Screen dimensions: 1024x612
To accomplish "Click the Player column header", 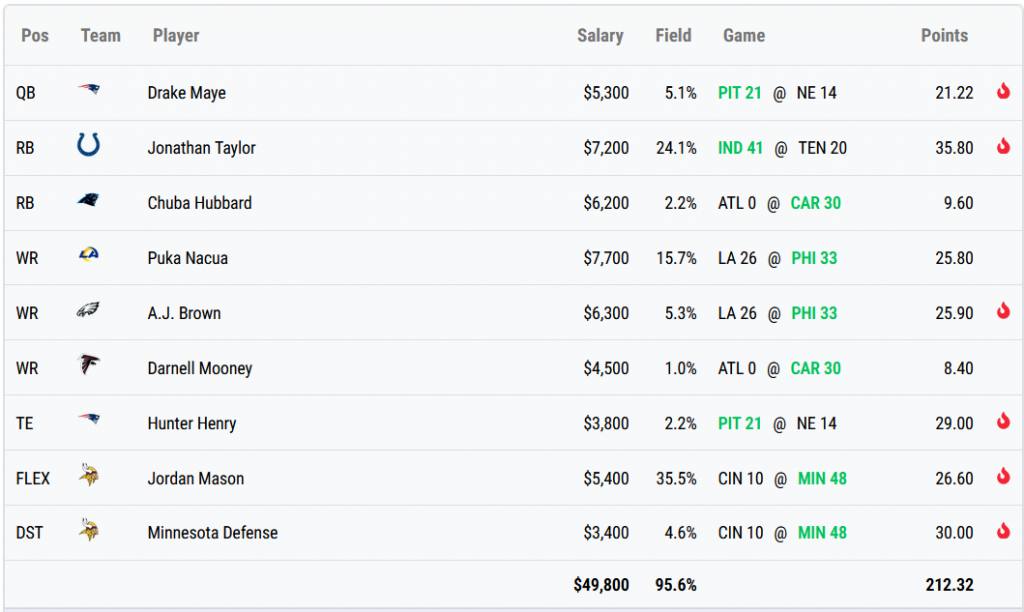I will [x=176, y=36].
